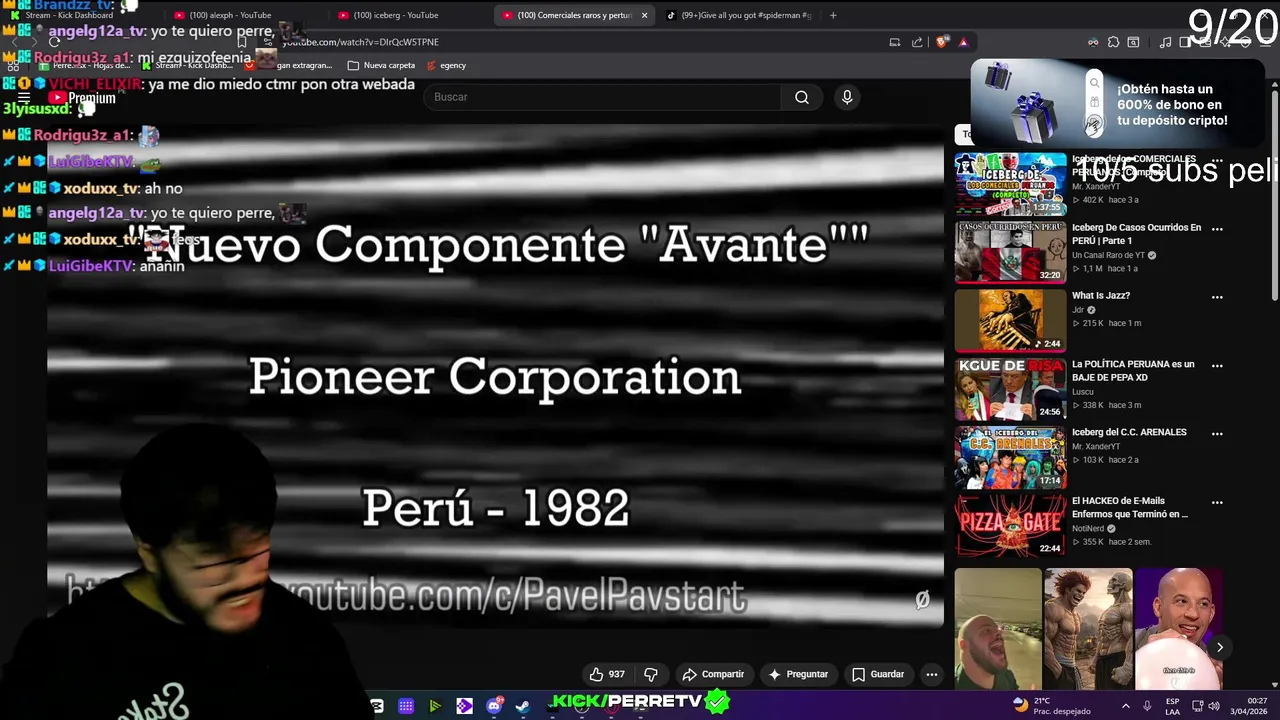Image resolution: width=1280 pixels, height=720 pixels.
Task: Open options for La POLÍTICA PERUANA video
Action: (1217, 365)
